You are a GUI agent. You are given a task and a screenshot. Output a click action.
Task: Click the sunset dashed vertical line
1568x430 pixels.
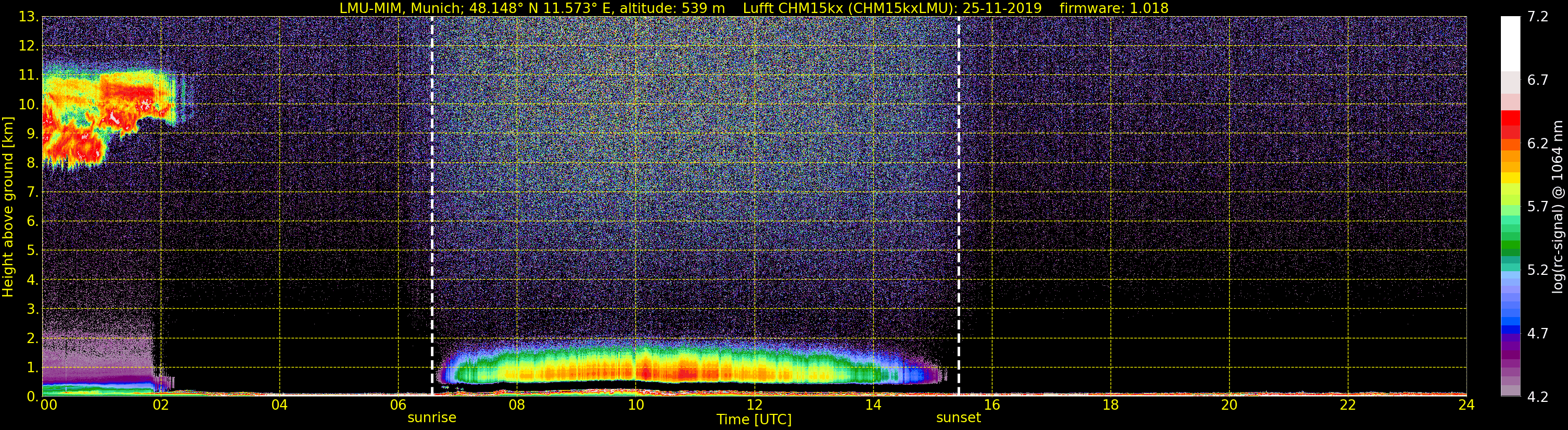coord(959,206)
